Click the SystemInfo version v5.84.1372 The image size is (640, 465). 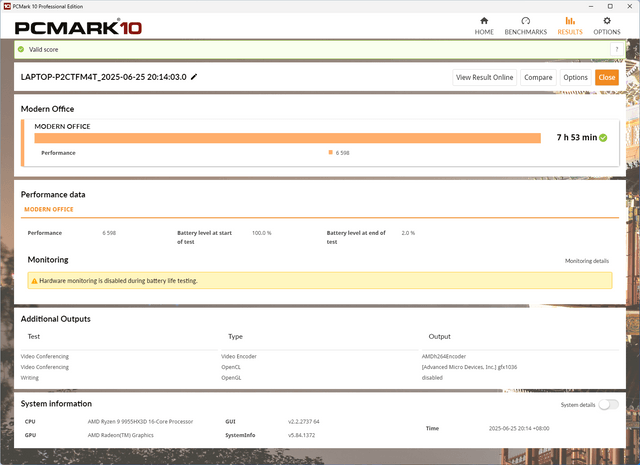pyautogui.click(x=301, y=435)
